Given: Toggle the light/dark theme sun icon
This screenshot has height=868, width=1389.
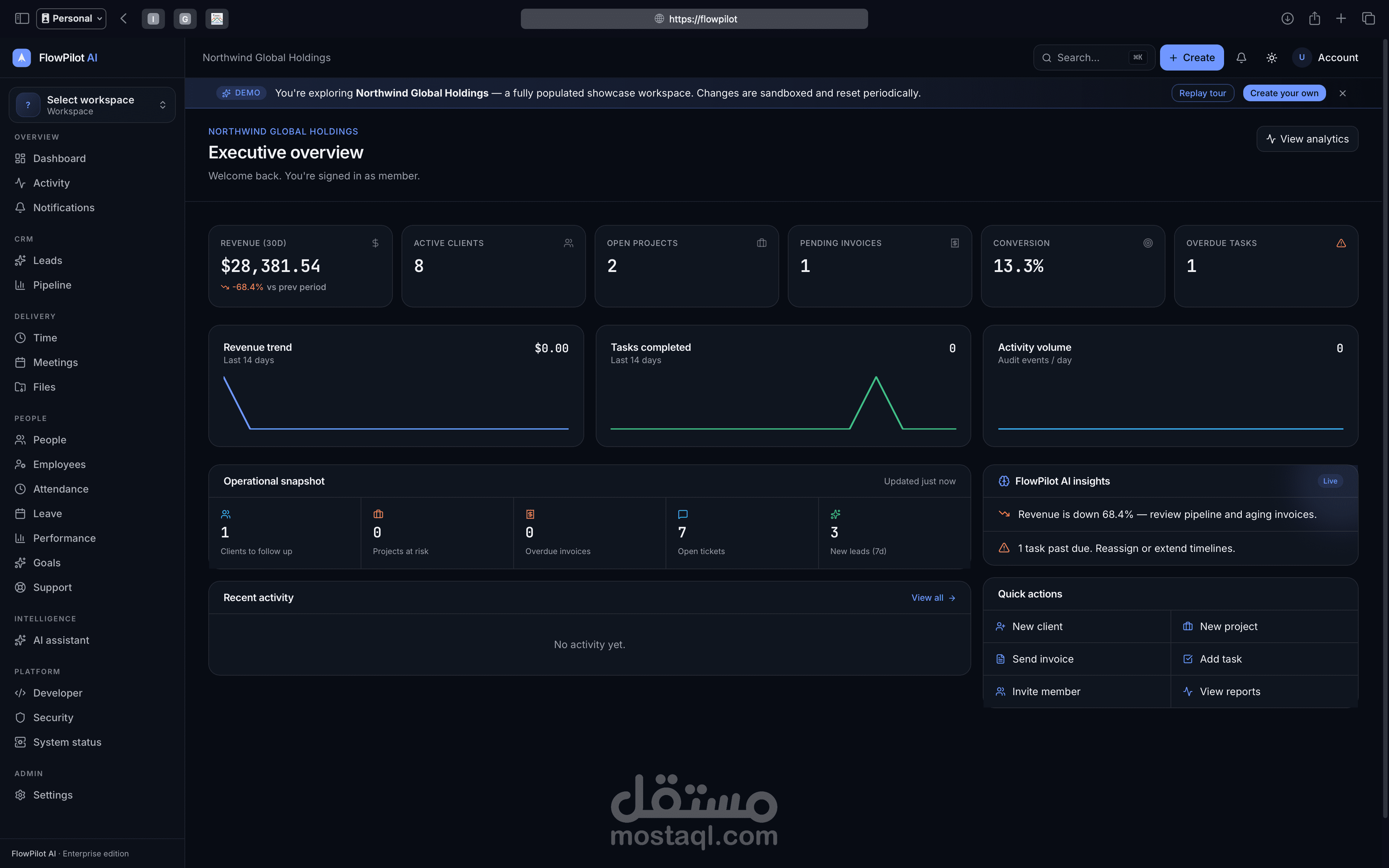Looking at the screenshot, I should point(1271,58).
